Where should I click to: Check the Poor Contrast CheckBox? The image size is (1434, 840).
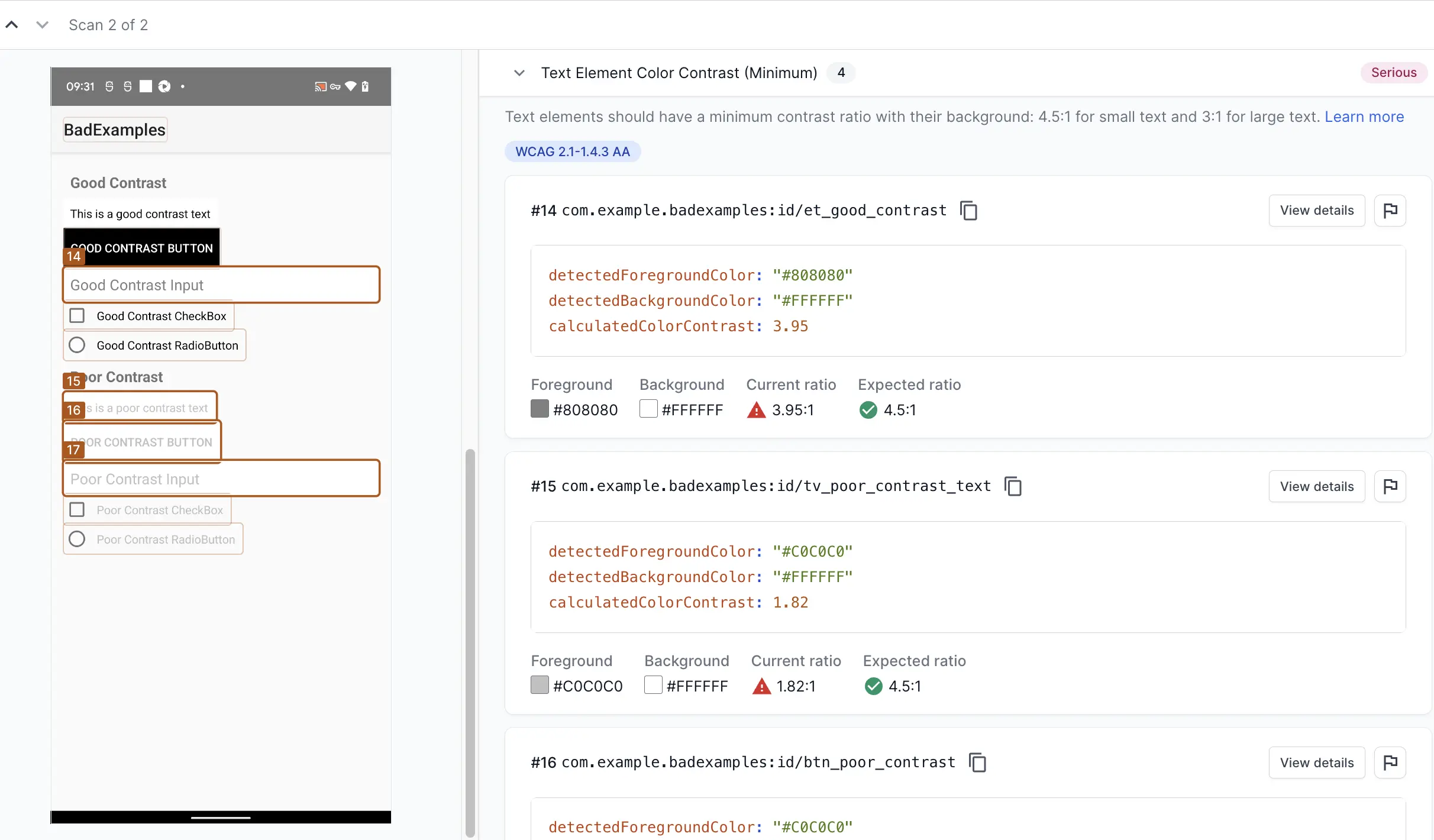click(x=77, y=510)
